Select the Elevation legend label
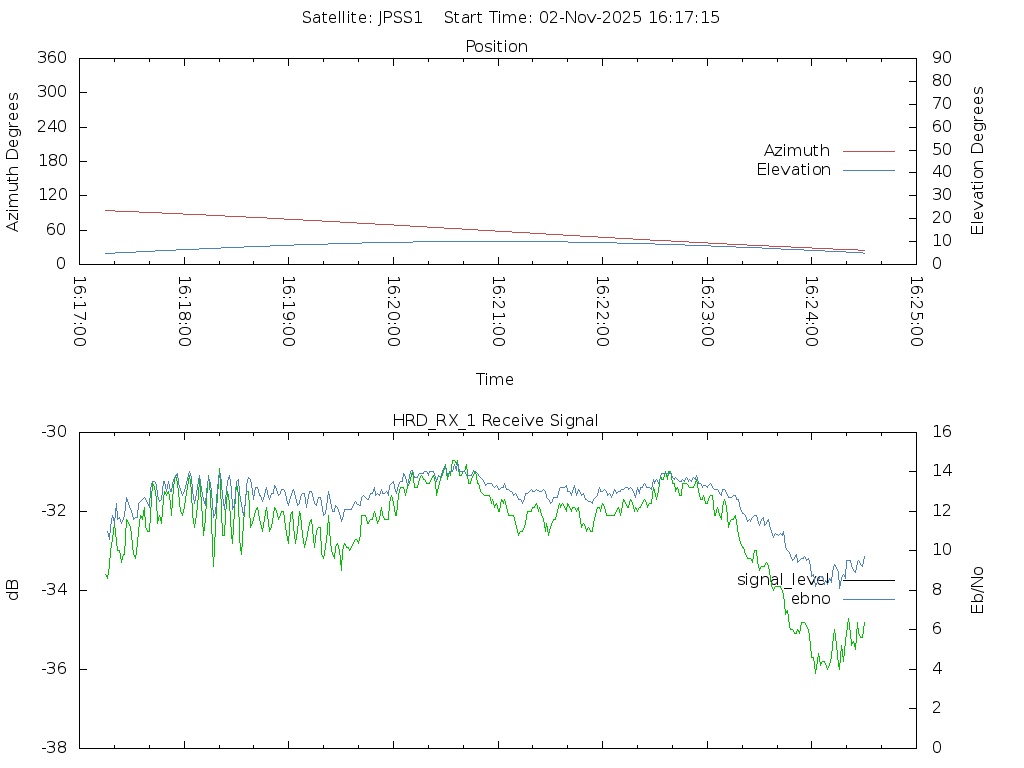 pos(793,170)
